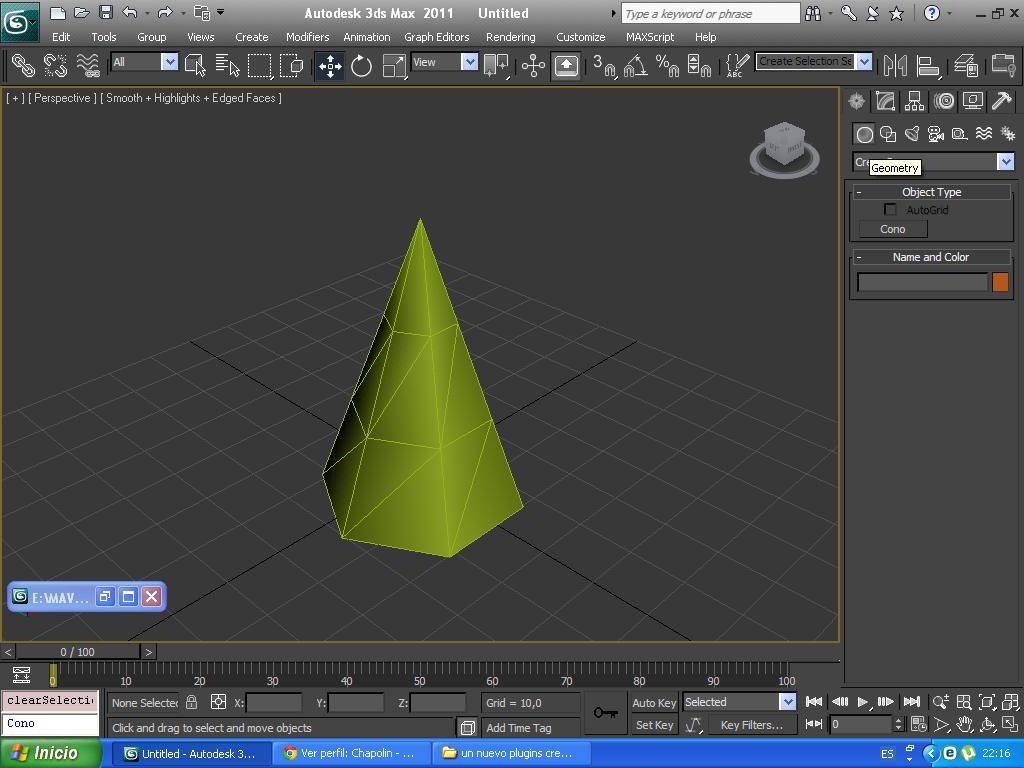Open the Create command panel tab
This screenshot has height=768, width=1024.
click(856, 101)
